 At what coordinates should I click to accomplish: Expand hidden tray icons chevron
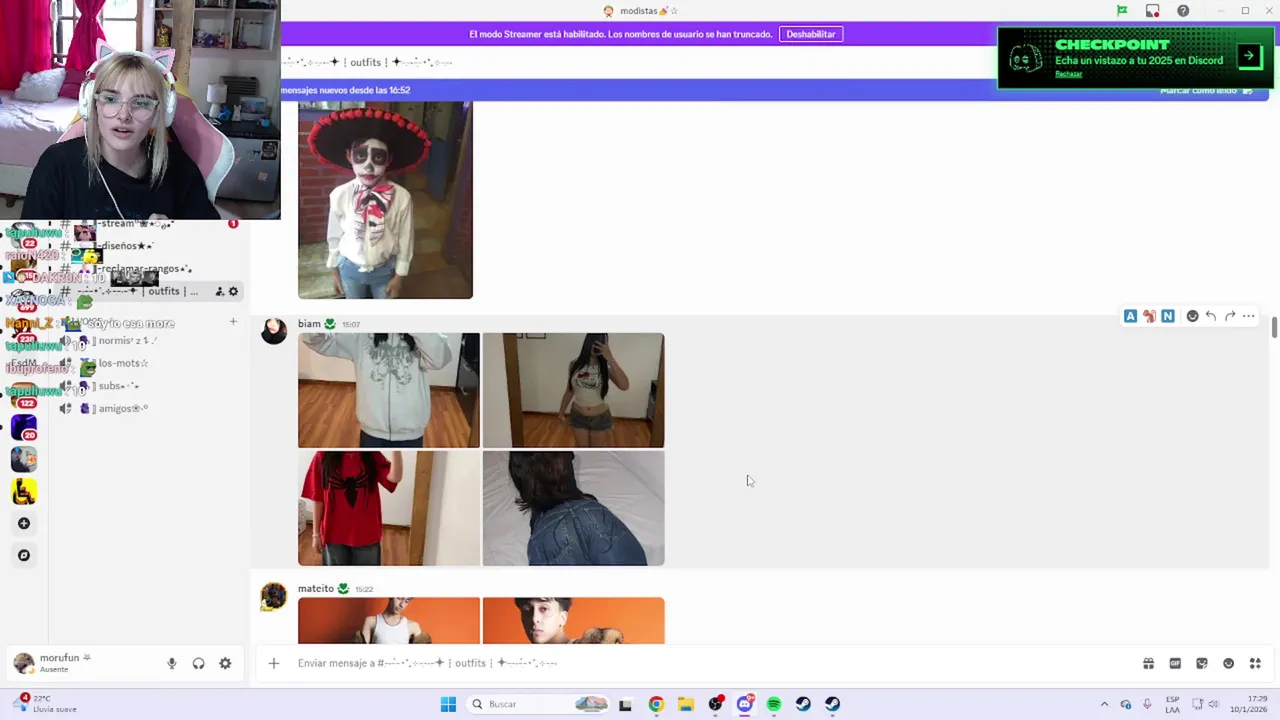point(1104,704)
